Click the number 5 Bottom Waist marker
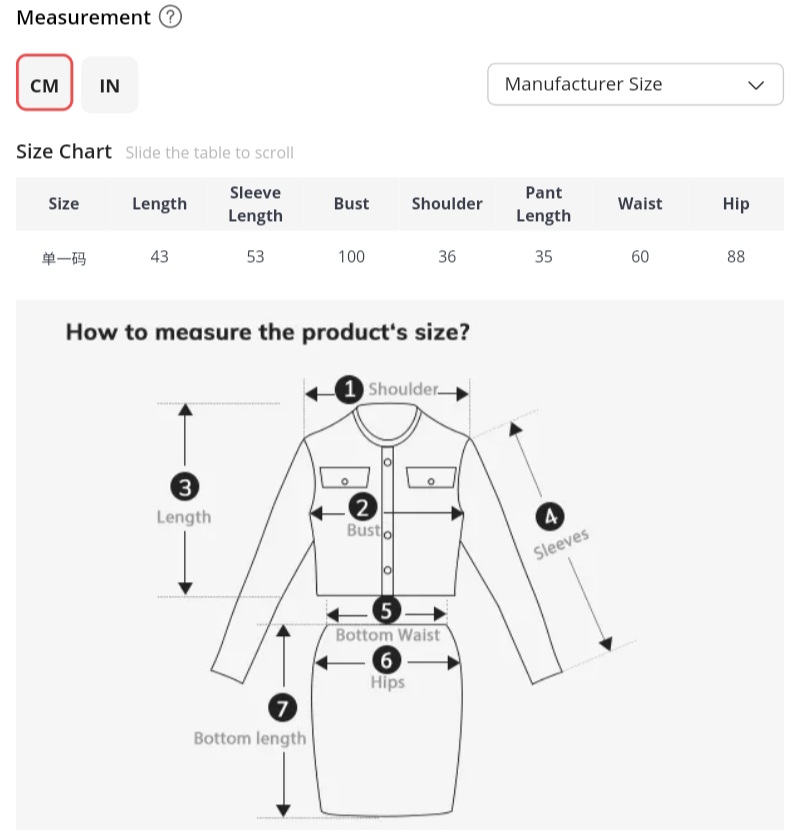This screenshot has width=800, height=830. 386,610
